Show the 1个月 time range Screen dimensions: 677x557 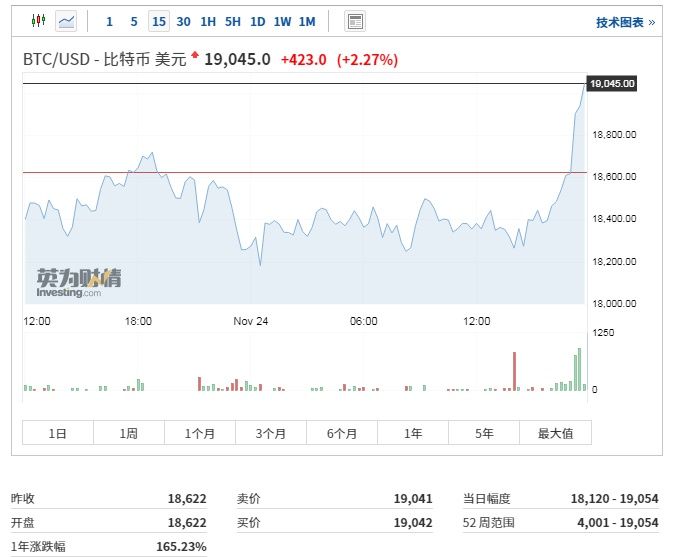(200, 432)
